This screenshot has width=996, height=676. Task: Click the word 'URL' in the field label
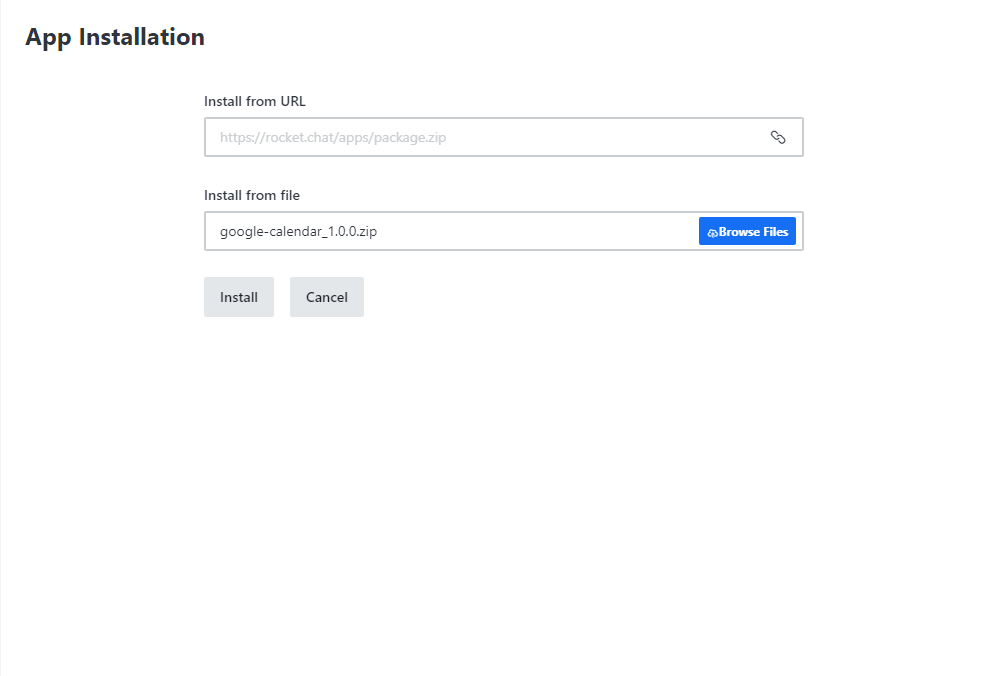(293, 101)
